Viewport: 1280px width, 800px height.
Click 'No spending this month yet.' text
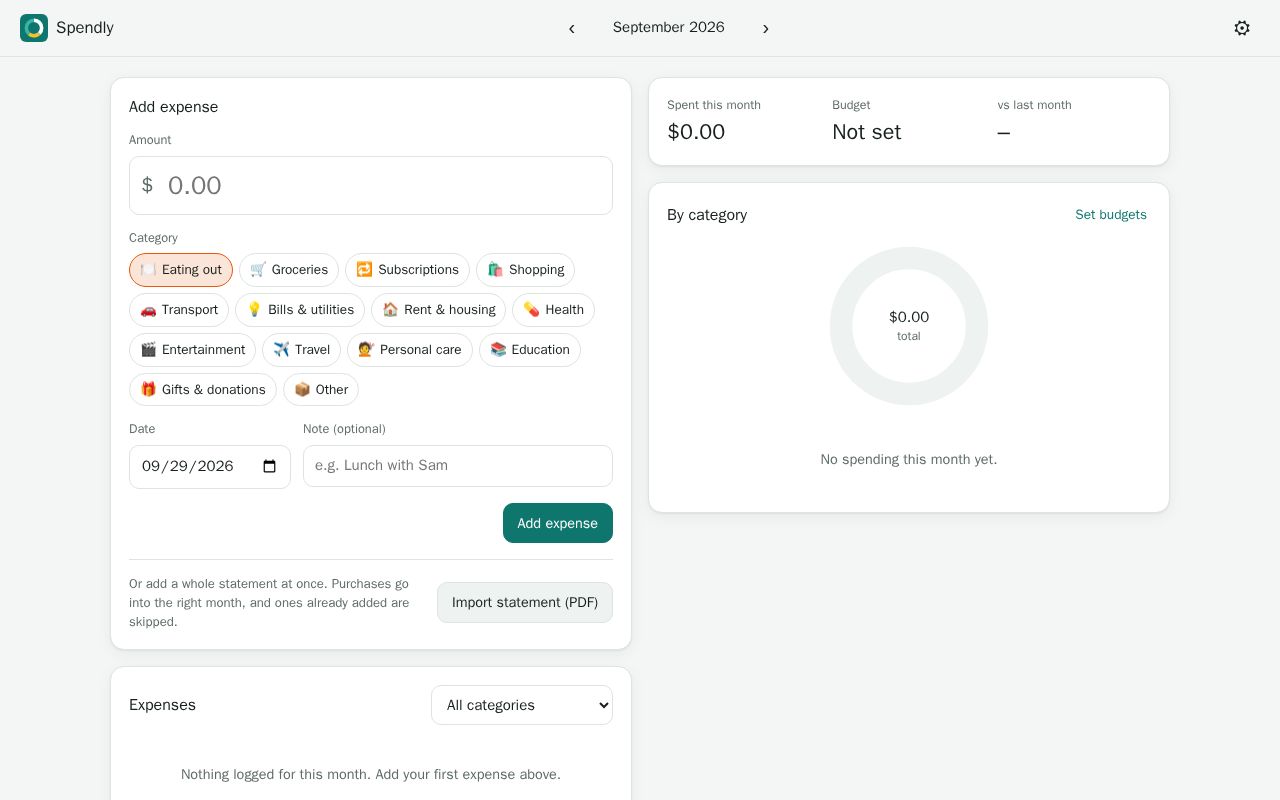pyautogui.click(x=909, y=460)
